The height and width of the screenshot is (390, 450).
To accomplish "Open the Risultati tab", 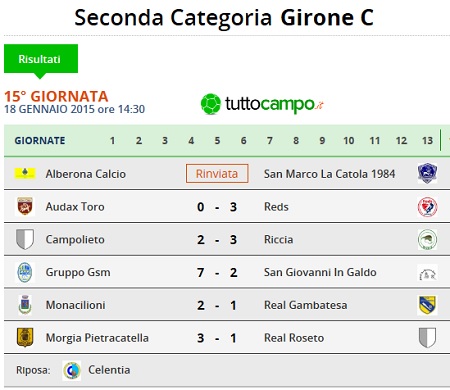I will pyautogui.click(x=41, y=59).
